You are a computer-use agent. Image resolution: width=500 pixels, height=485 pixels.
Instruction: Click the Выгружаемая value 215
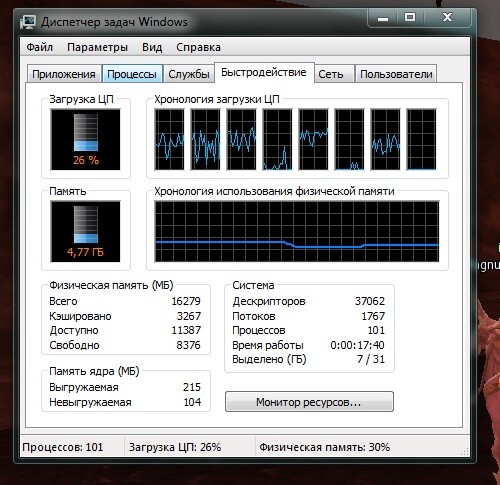click(x=192, y=387)
